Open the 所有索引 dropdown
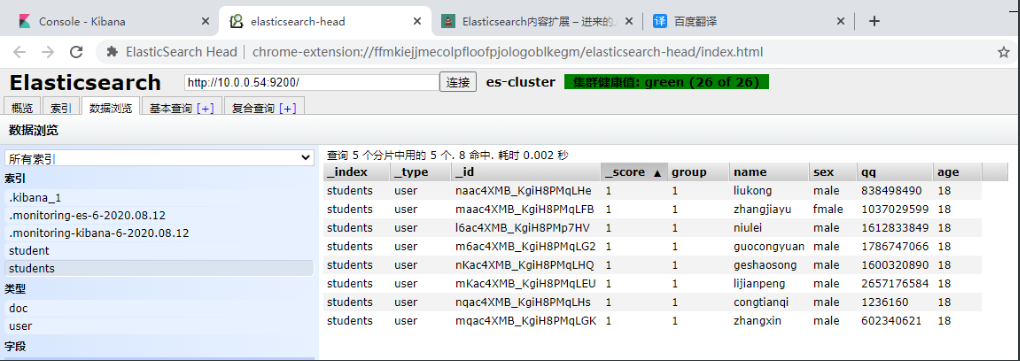 click(159, 158)
